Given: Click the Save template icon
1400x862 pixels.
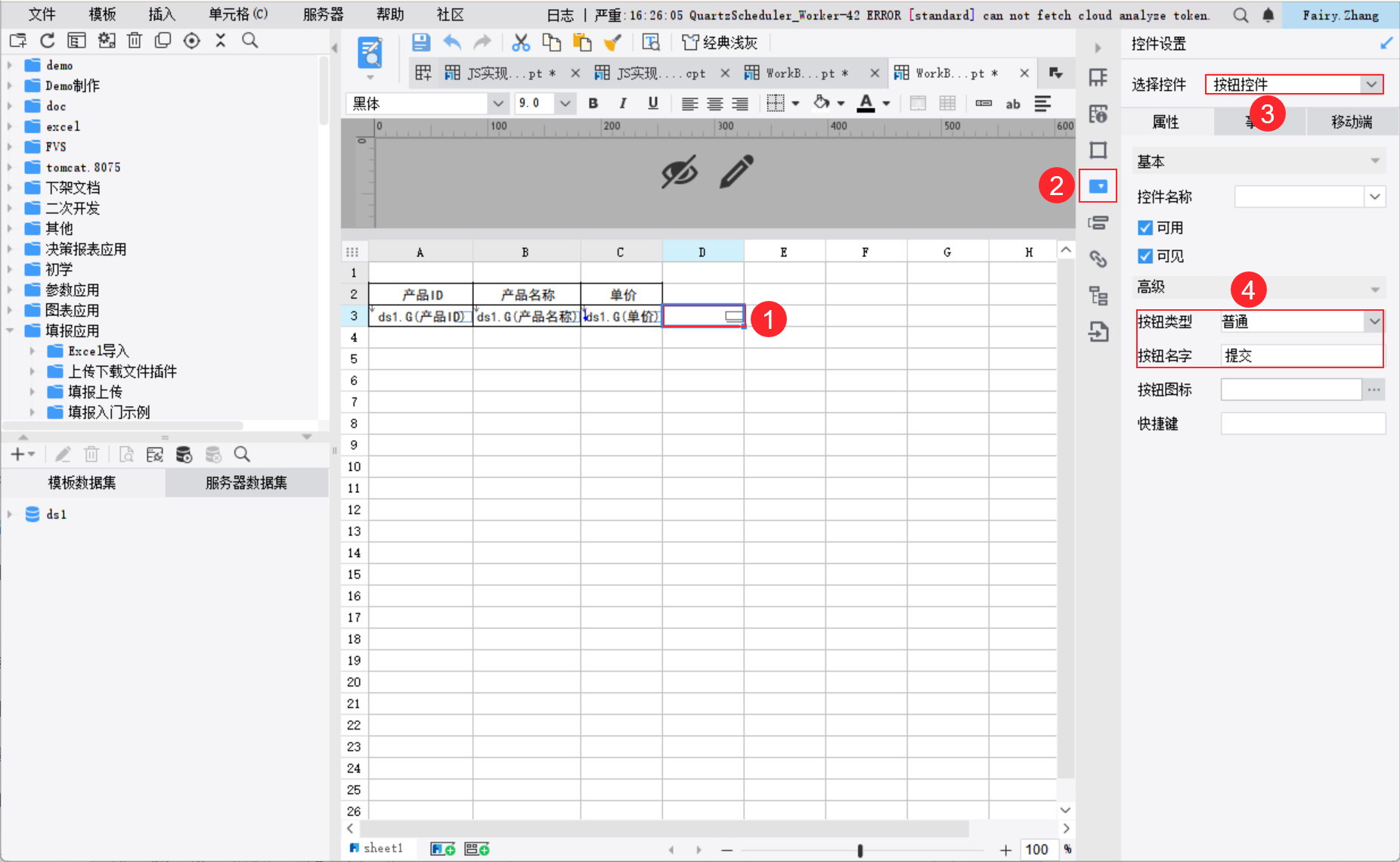Looking at the screenshot, I should [421, 42].
